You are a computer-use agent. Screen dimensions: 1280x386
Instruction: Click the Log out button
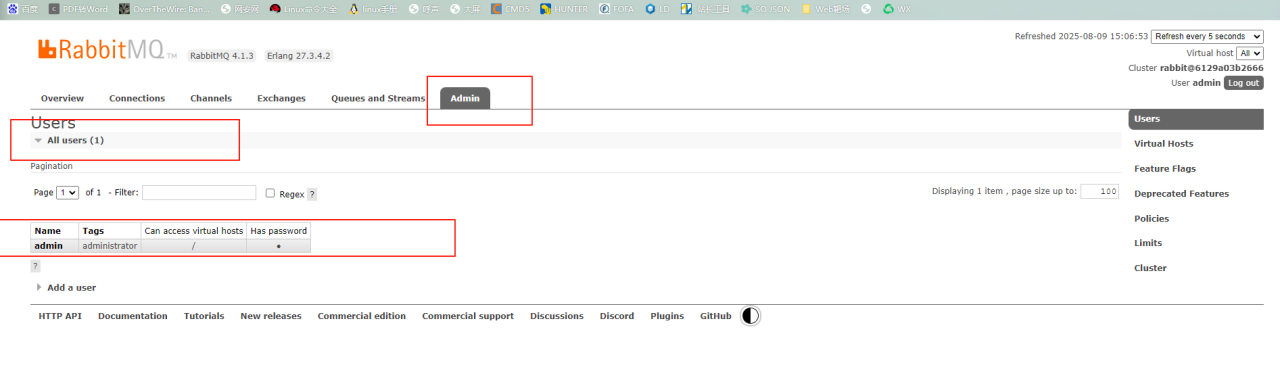tap(1244, 83)
